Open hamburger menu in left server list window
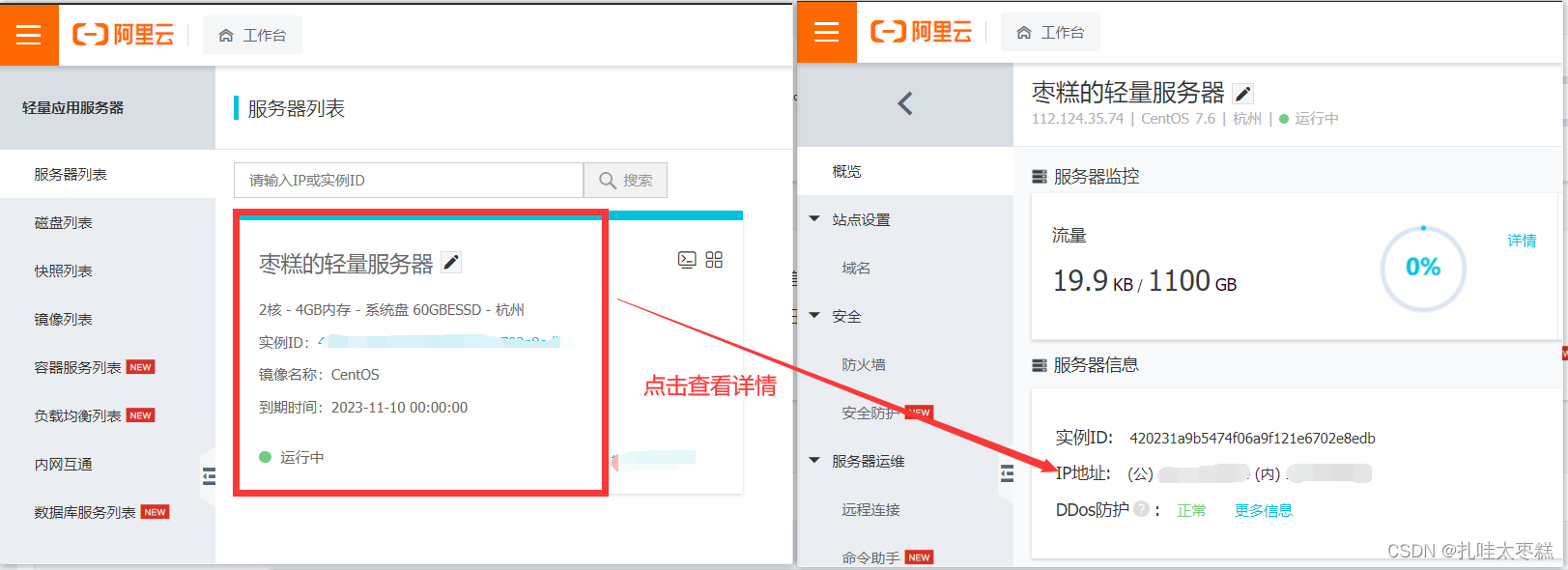Viewport: 1568px width, 570px height. 29,35
